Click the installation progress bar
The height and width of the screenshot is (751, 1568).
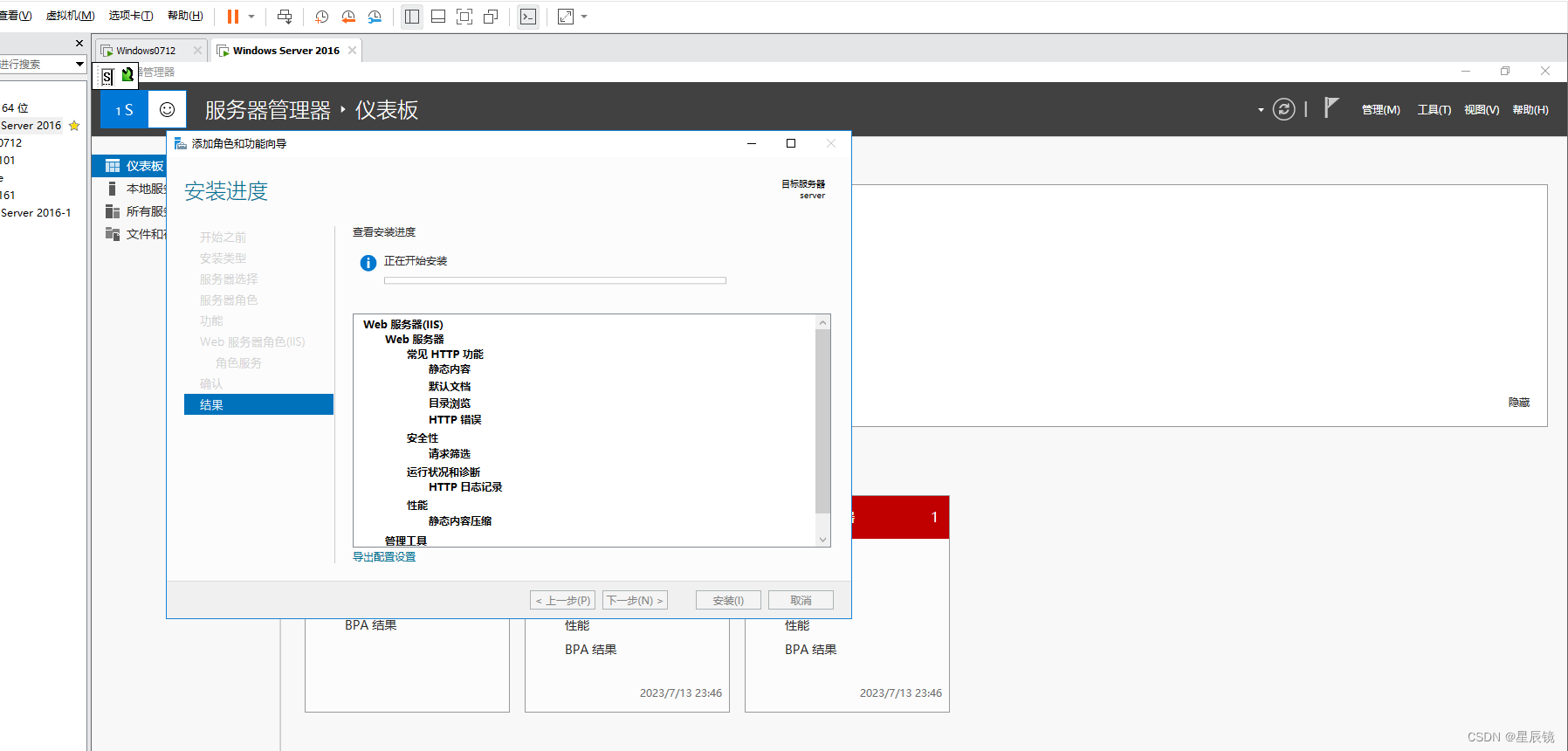pos(555,280)
